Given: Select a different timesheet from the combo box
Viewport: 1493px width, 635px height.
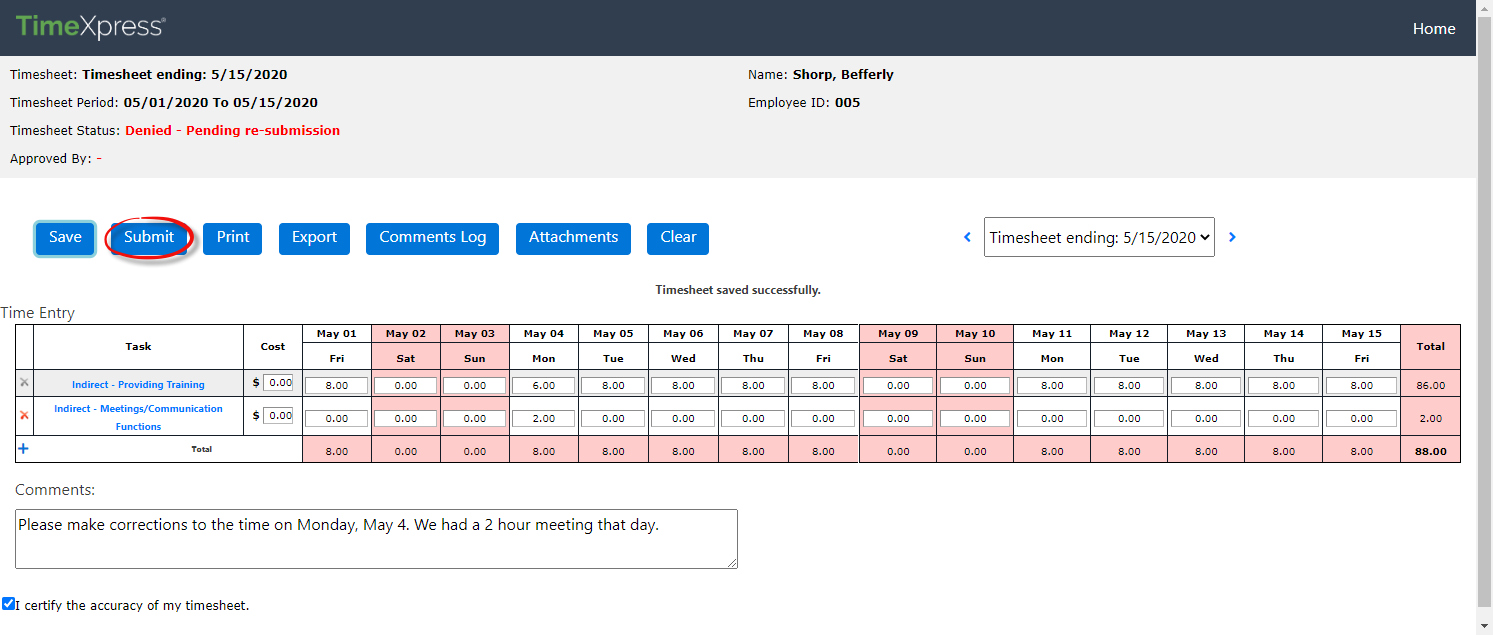Looking at the screenshot, I should tap(1098, 237).
